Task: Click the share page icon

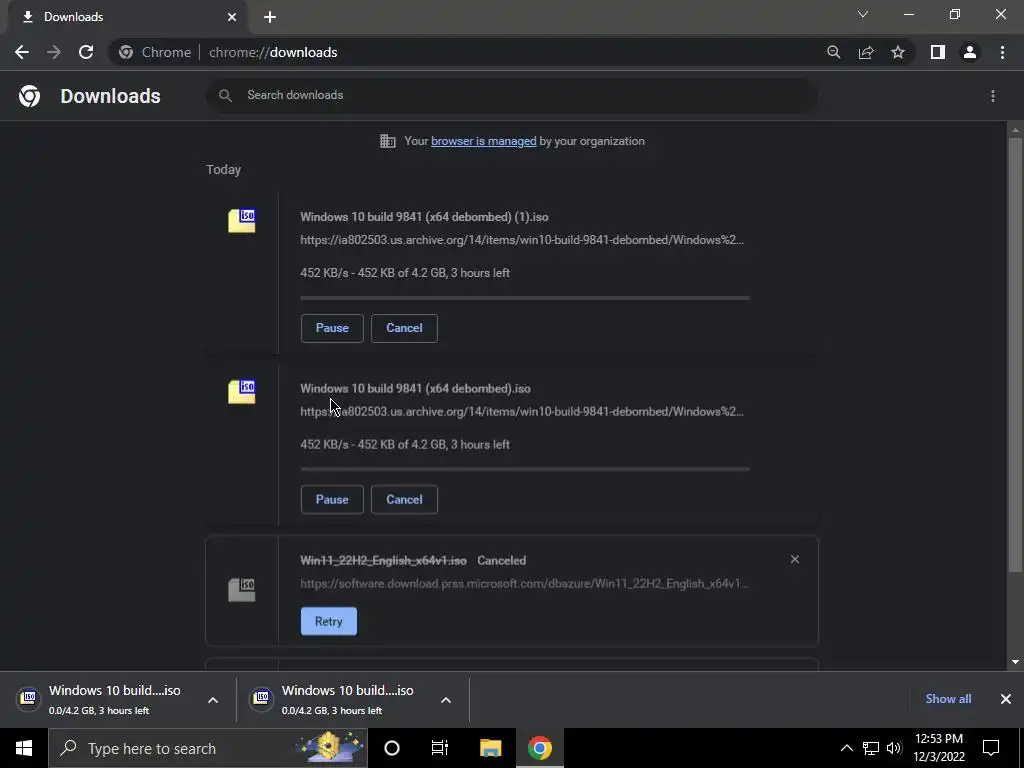Action: [866, 52]
